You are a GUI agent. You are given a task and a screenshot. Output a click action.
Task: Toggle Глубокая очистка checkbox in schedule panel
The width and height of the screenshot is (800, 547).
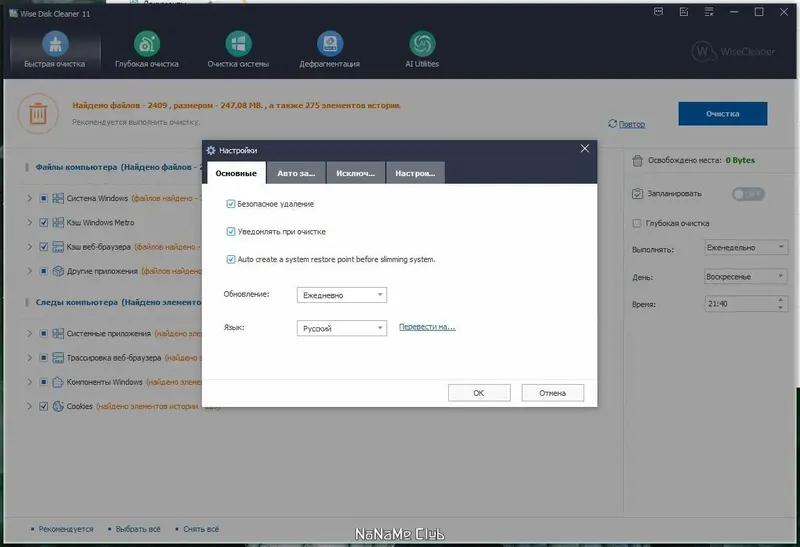(637, 223)
